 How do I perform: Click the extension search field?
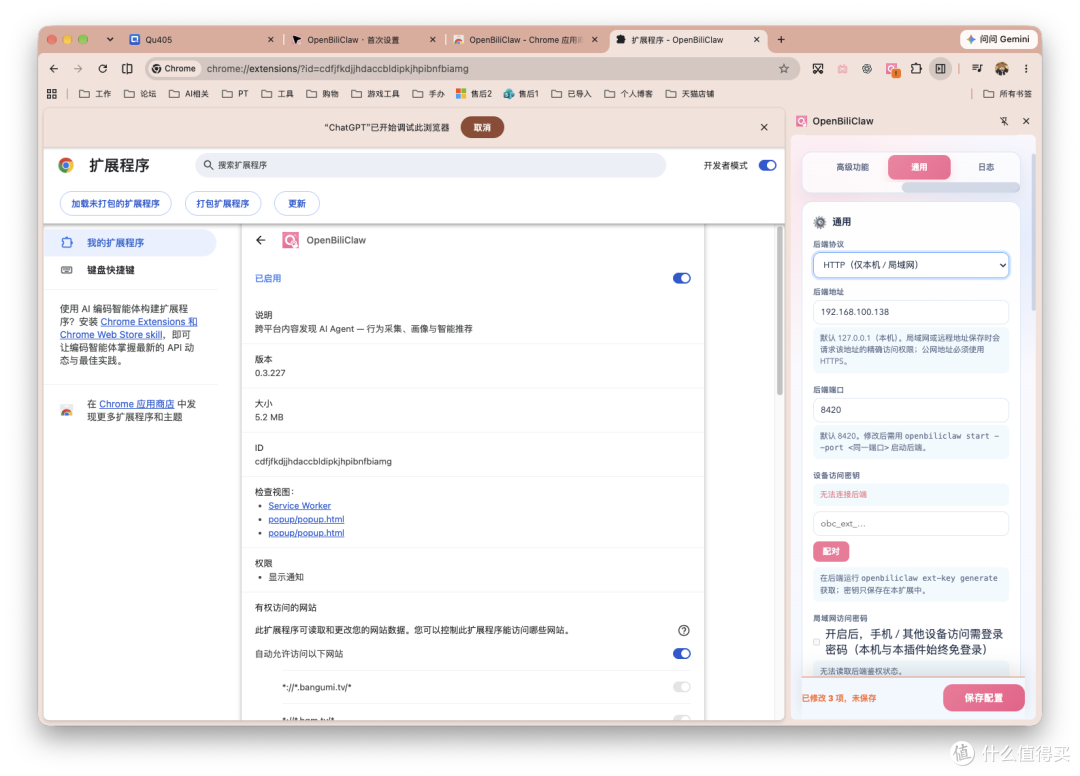[430, 165]
